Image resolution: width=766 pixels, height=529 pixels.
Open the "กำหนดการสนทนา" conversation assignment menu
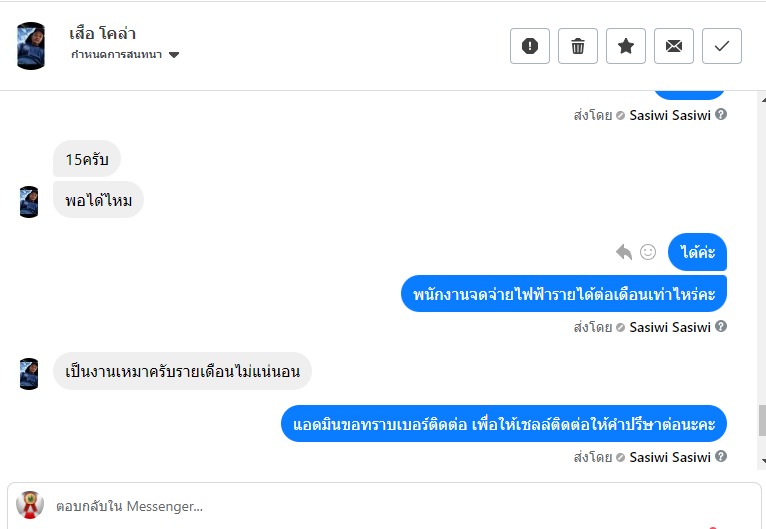coord(118,55)
